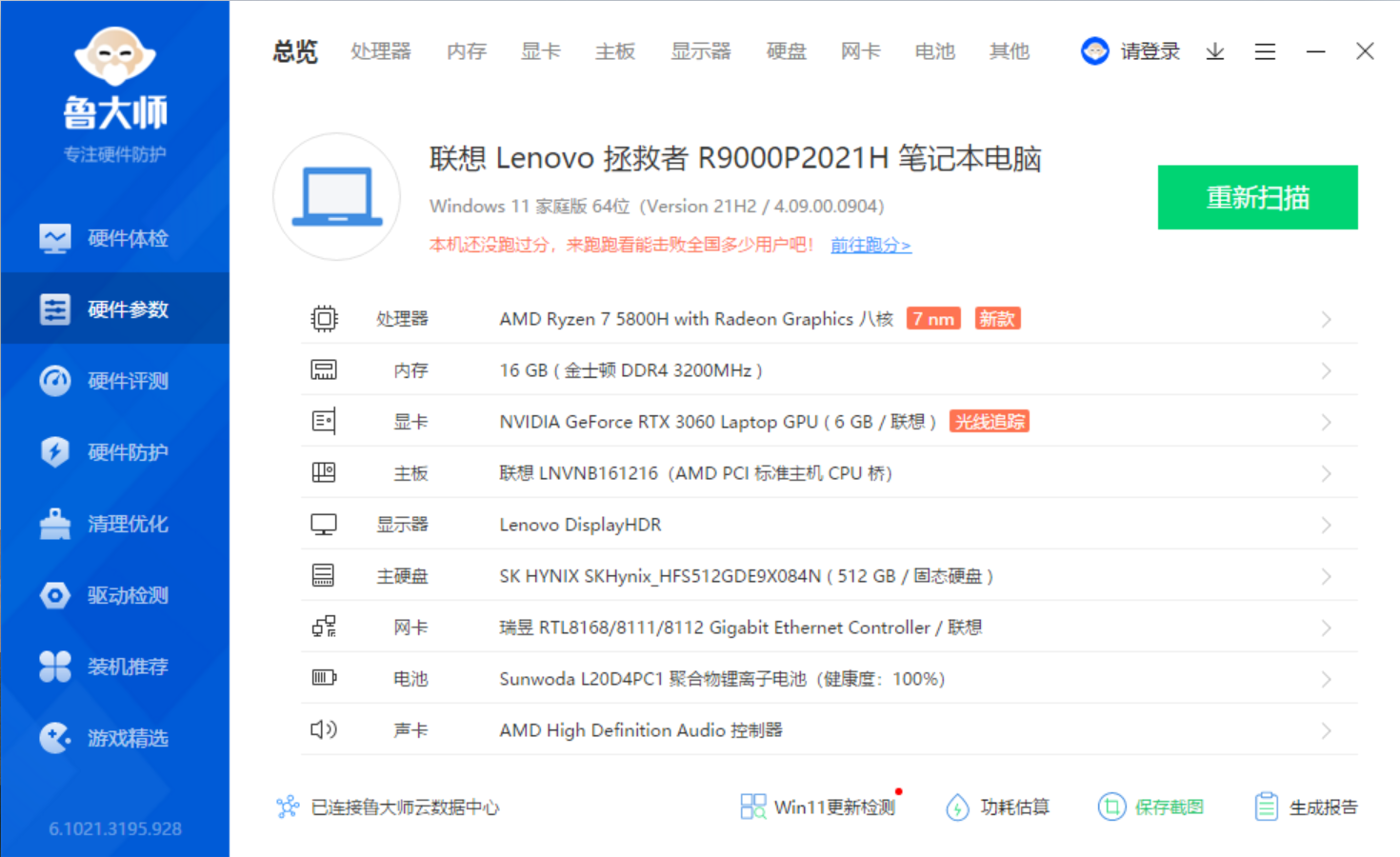This screenshot has height=857, width=1400.
Task: Click version number 6.1021.3195.928
Action: click(115, 828)
